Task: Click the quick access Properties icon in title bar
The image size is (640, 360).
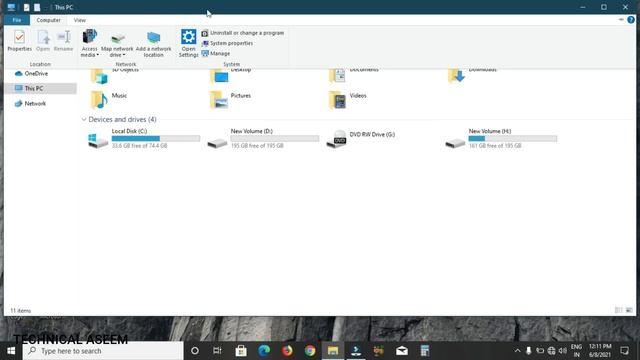Action: [27, 7]
